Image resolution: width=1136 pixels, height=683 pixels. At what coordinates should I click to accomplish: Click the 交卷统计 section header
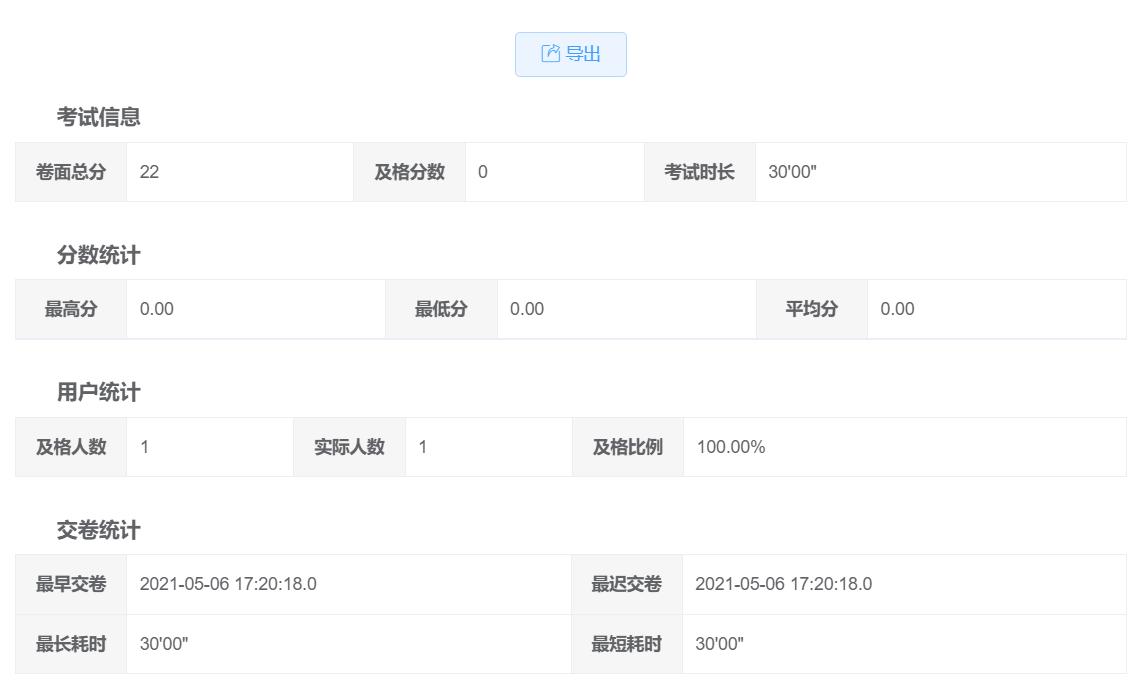pos(99,530)
